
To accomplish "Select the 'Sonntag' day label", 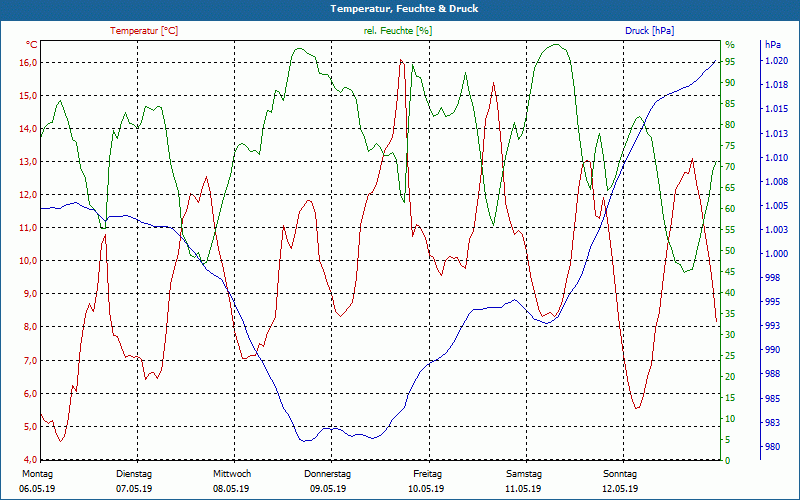I will (620, 474).
